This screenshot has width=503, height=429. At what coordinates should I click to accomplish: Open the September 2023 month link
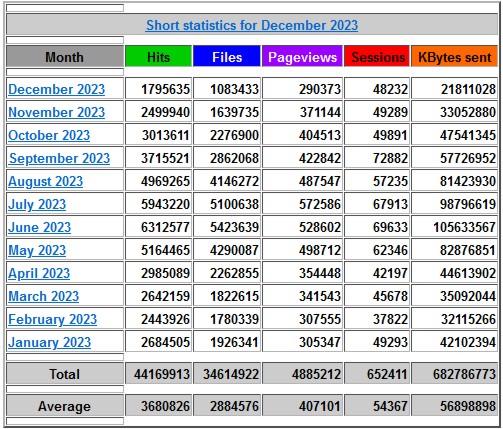click(59, 158)
